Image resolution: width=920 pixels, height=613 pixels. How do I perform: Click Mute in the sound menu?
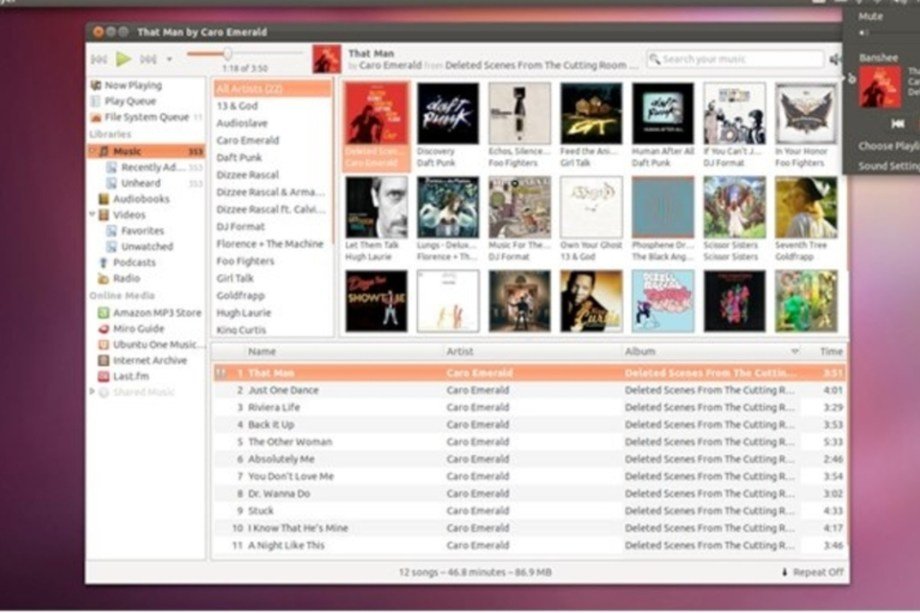click(x=870, y=16)
